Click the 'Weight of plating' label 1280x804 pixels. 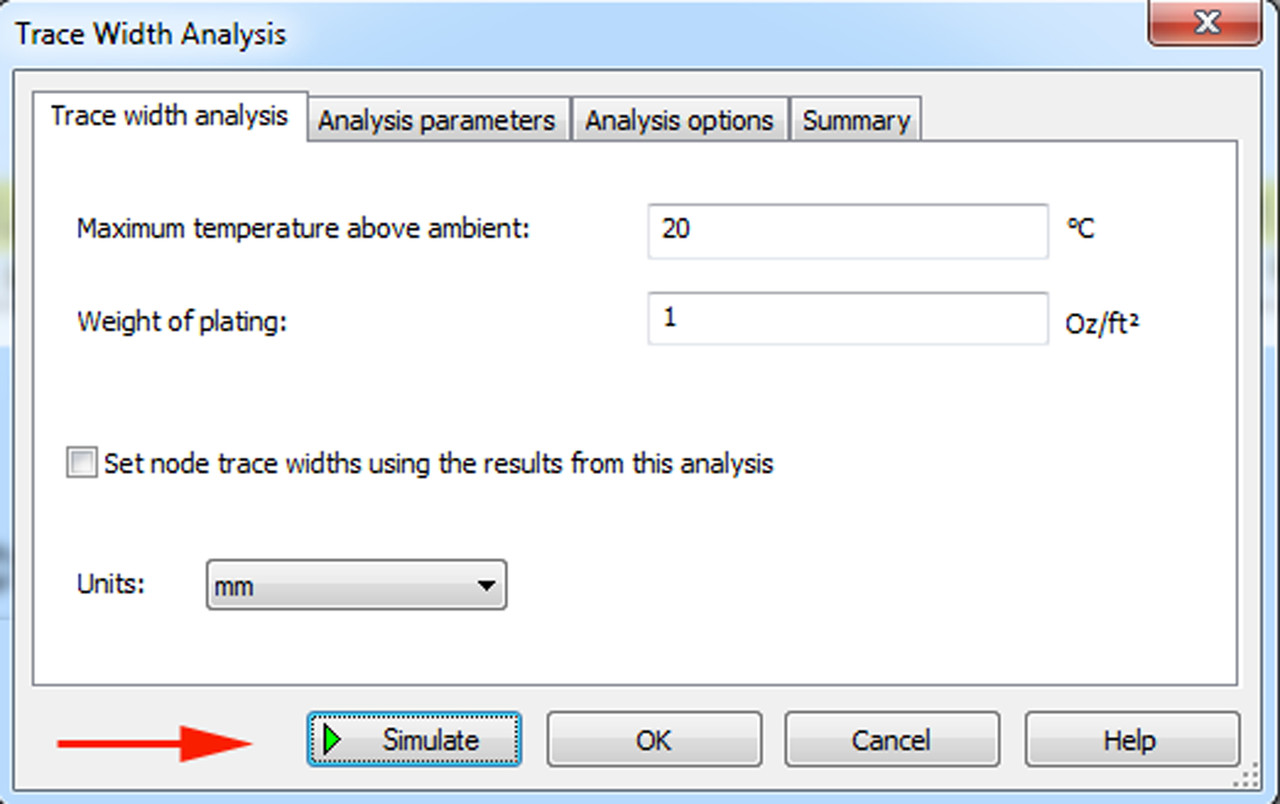[182, 323]
